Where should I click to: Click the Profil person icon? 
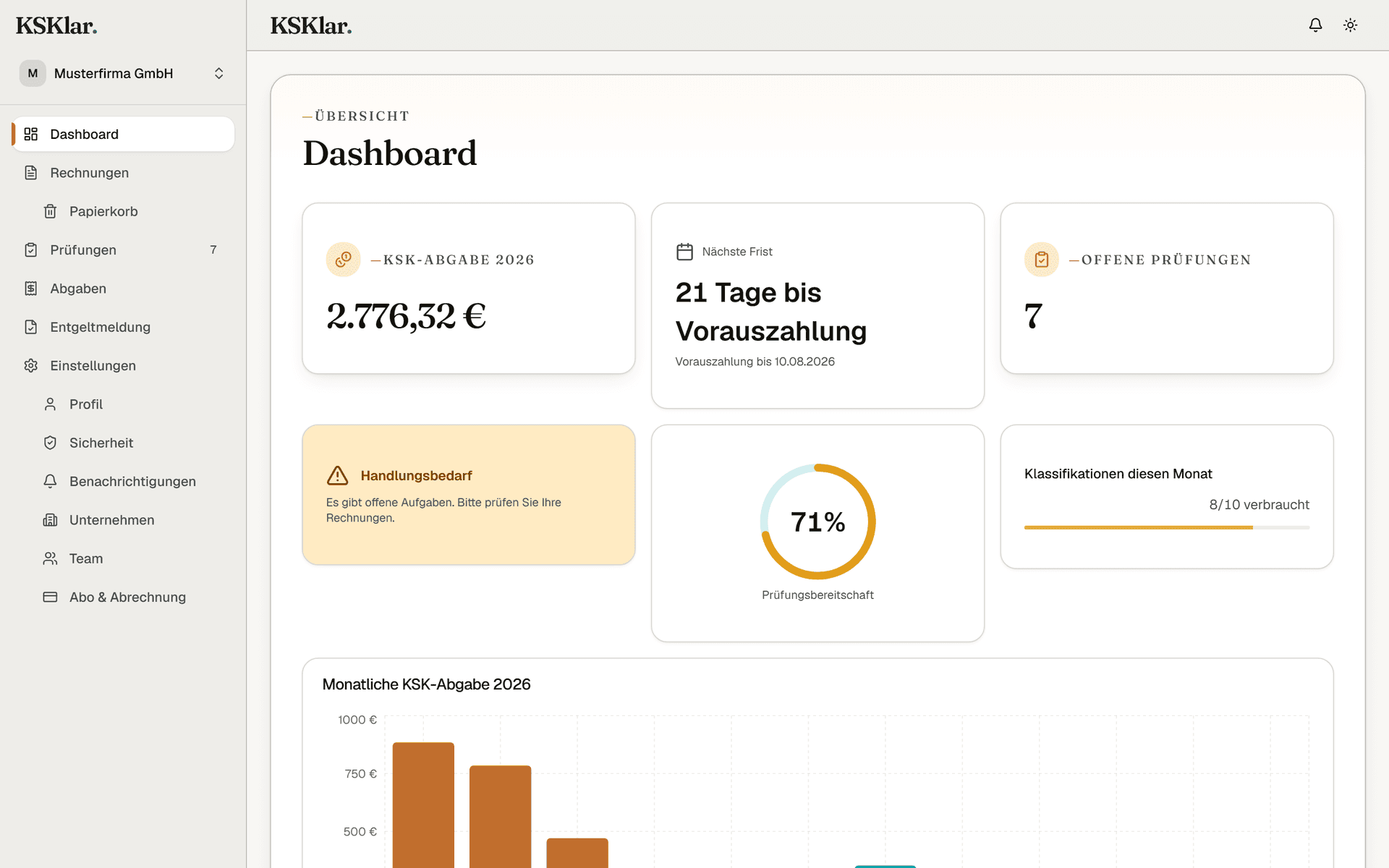[x=50, y=404]
